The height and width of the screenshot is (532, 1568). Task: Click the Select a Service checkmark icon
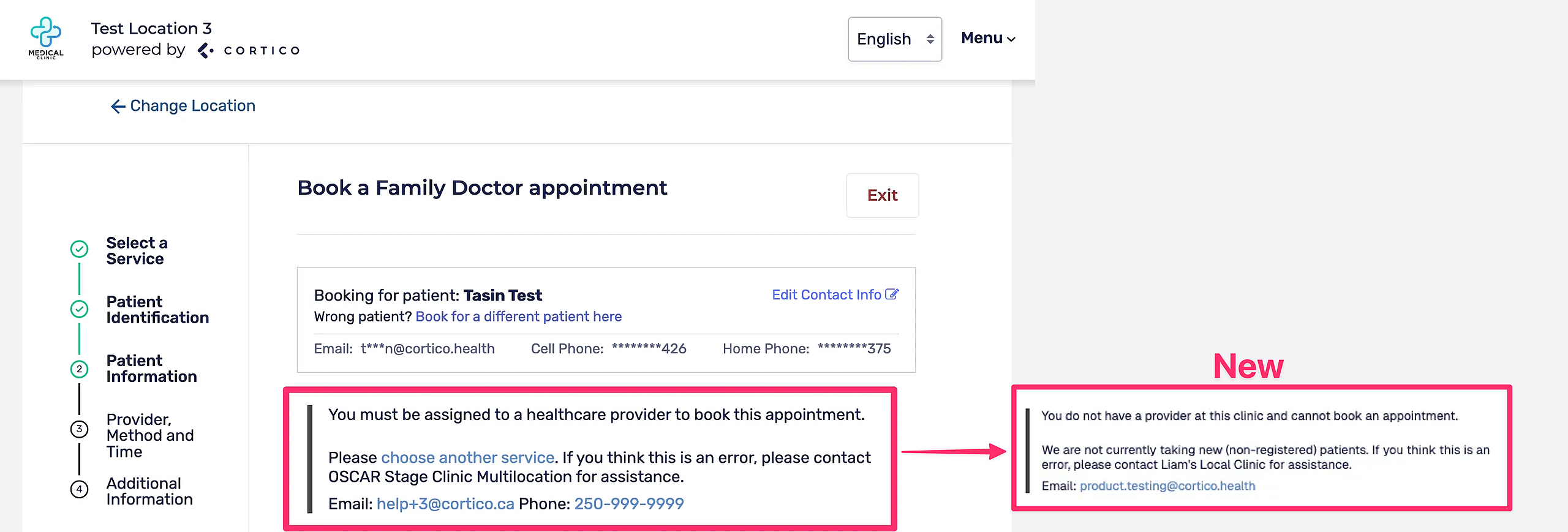(x=79, y=249)
